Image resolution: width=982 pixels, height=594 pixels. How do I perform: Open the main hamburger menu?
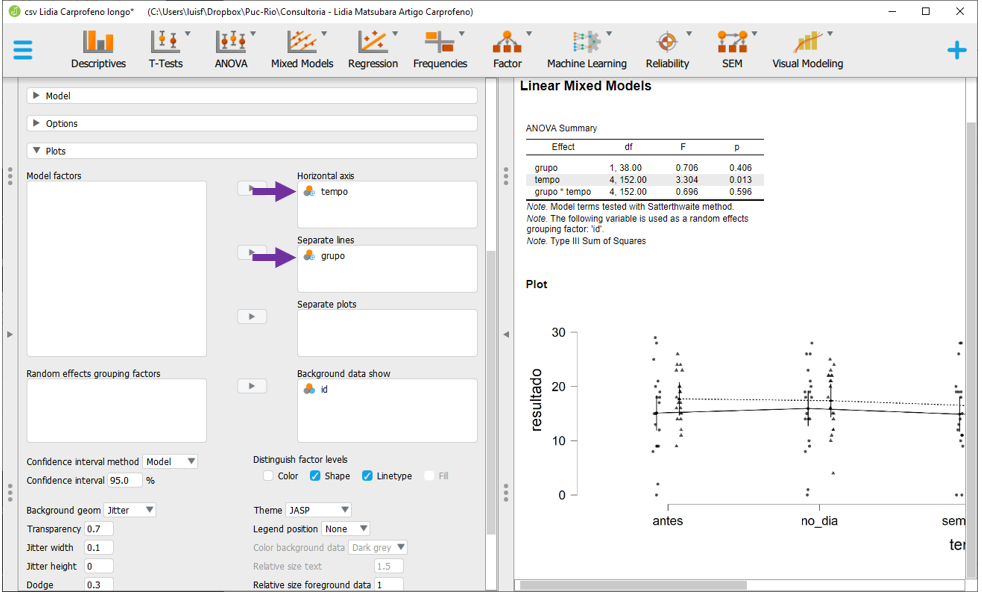click(22, 50)
